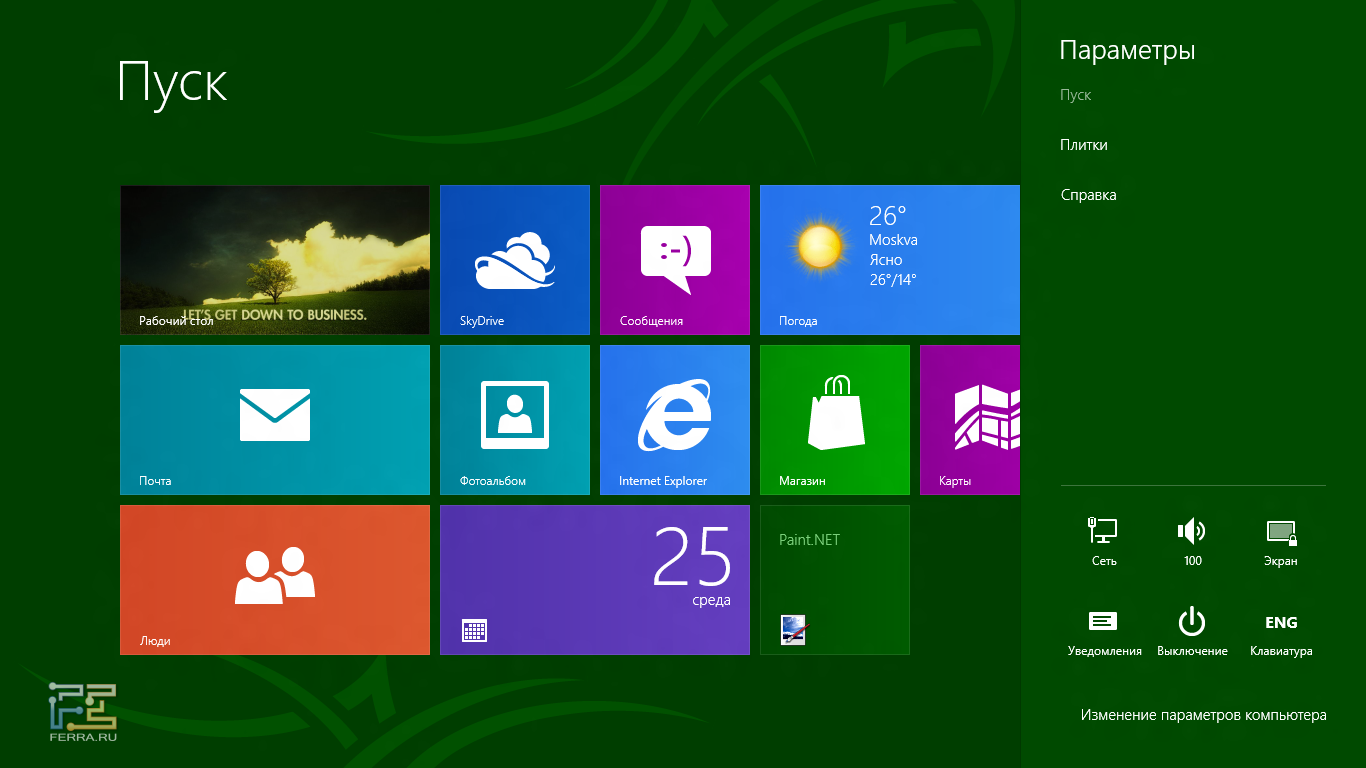Open the volume control showing 100
This screenshot has width=1366, height=768.
point(1192,541)
